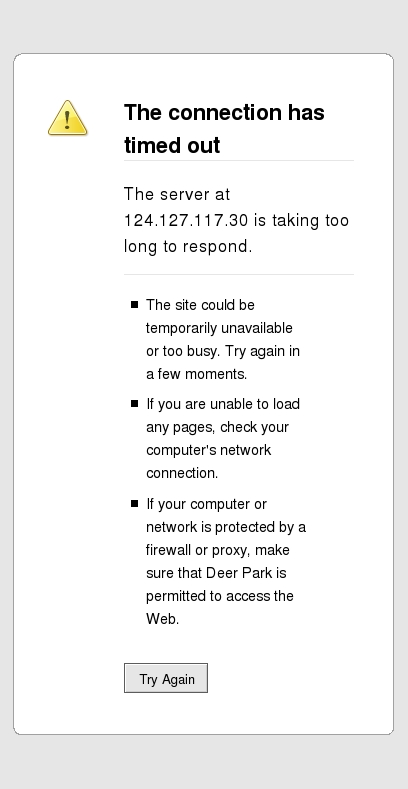Click the second square bullet marker

(134, 404)
